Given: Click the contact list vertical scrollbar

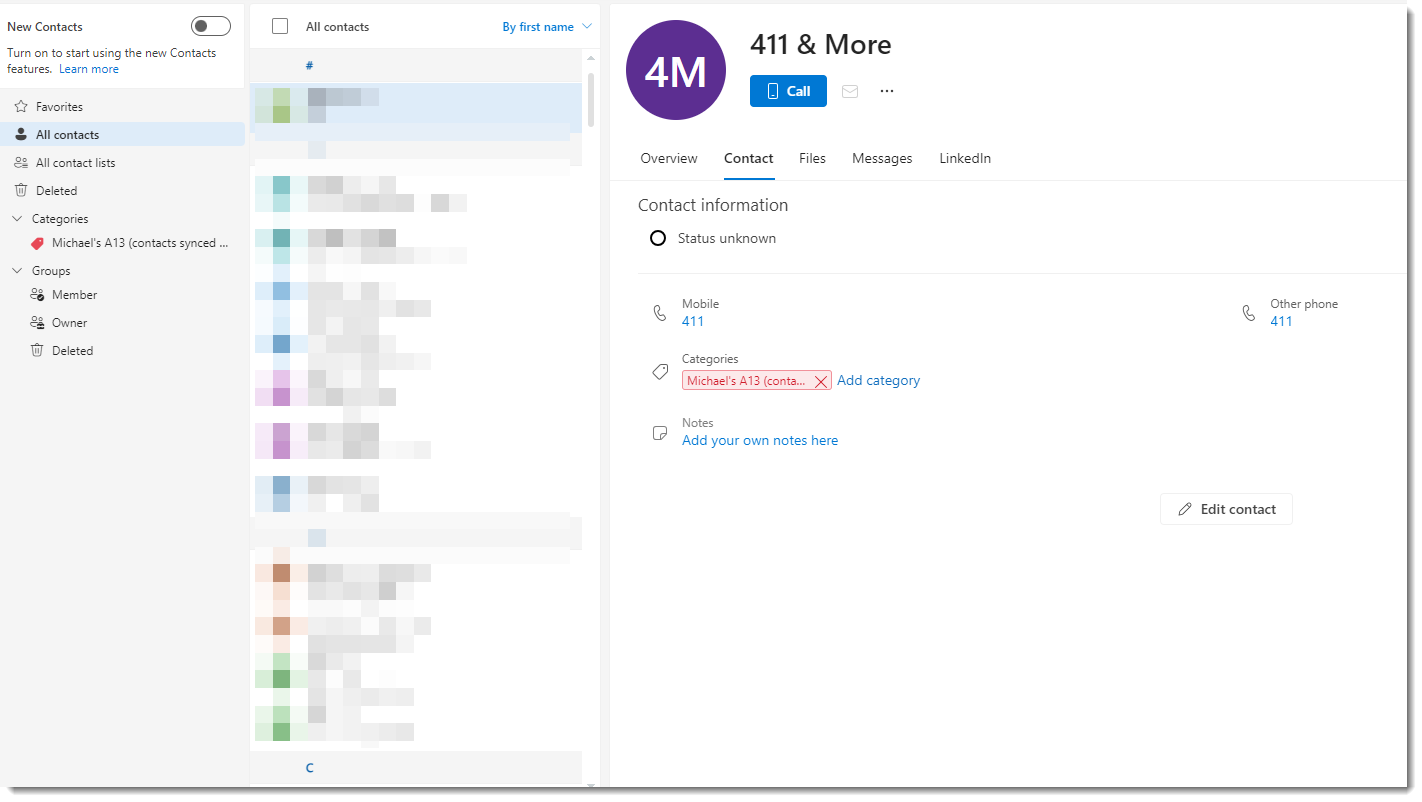Looking at the screenshot, I should pos(591,100).
